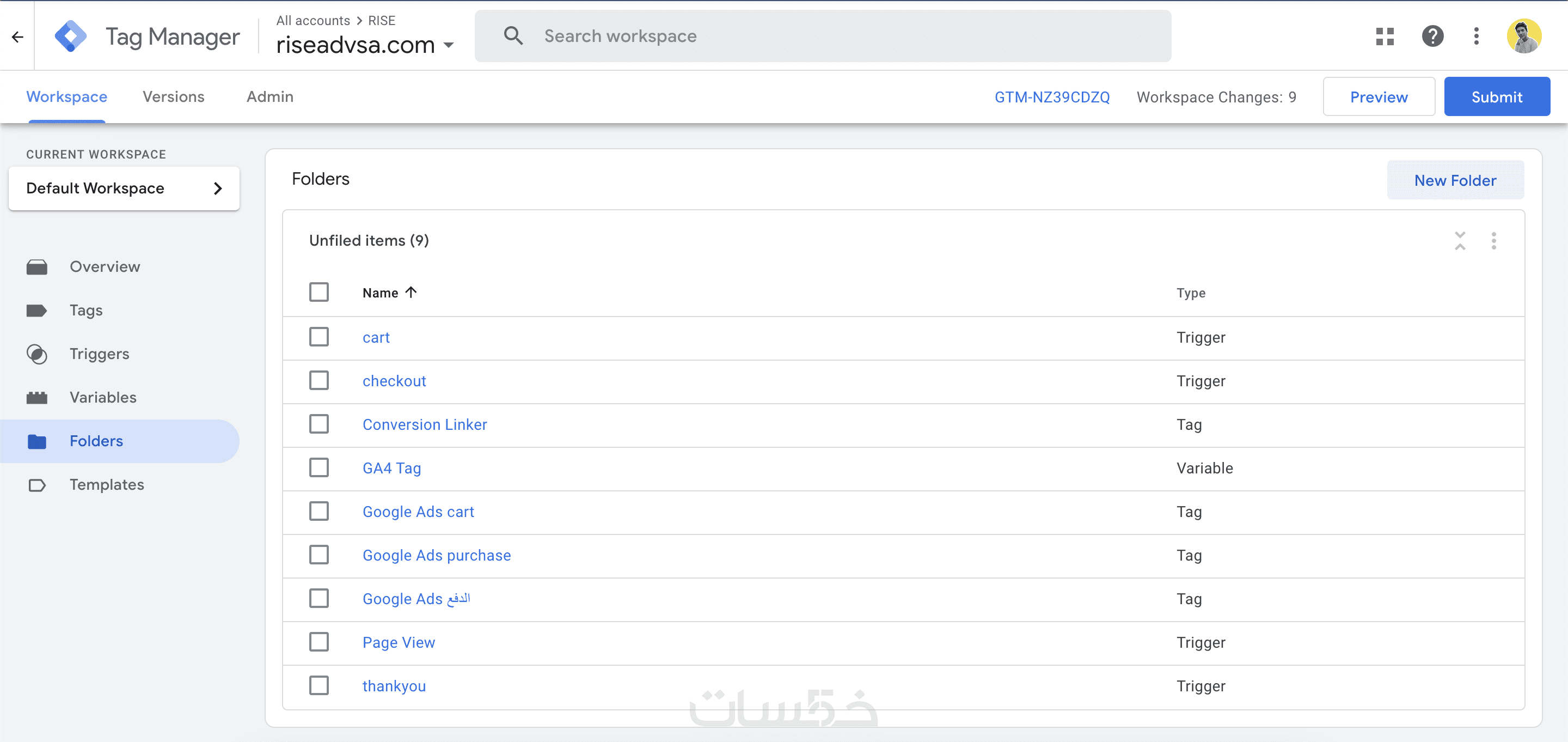Image resolution: width=1568 pixels, height=742 pixels.
Task: Open the Admin tab
Action: tap(269, 97)
